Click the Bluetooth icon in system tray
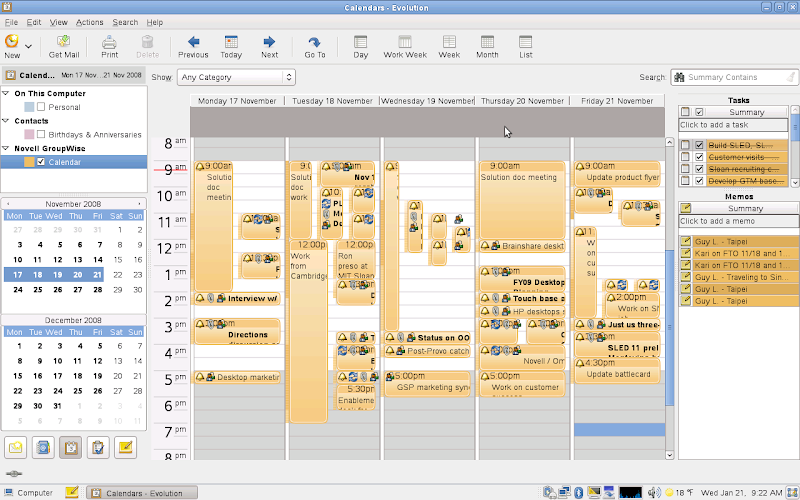Viewport: 800px width, 500px height. (579, 492)
